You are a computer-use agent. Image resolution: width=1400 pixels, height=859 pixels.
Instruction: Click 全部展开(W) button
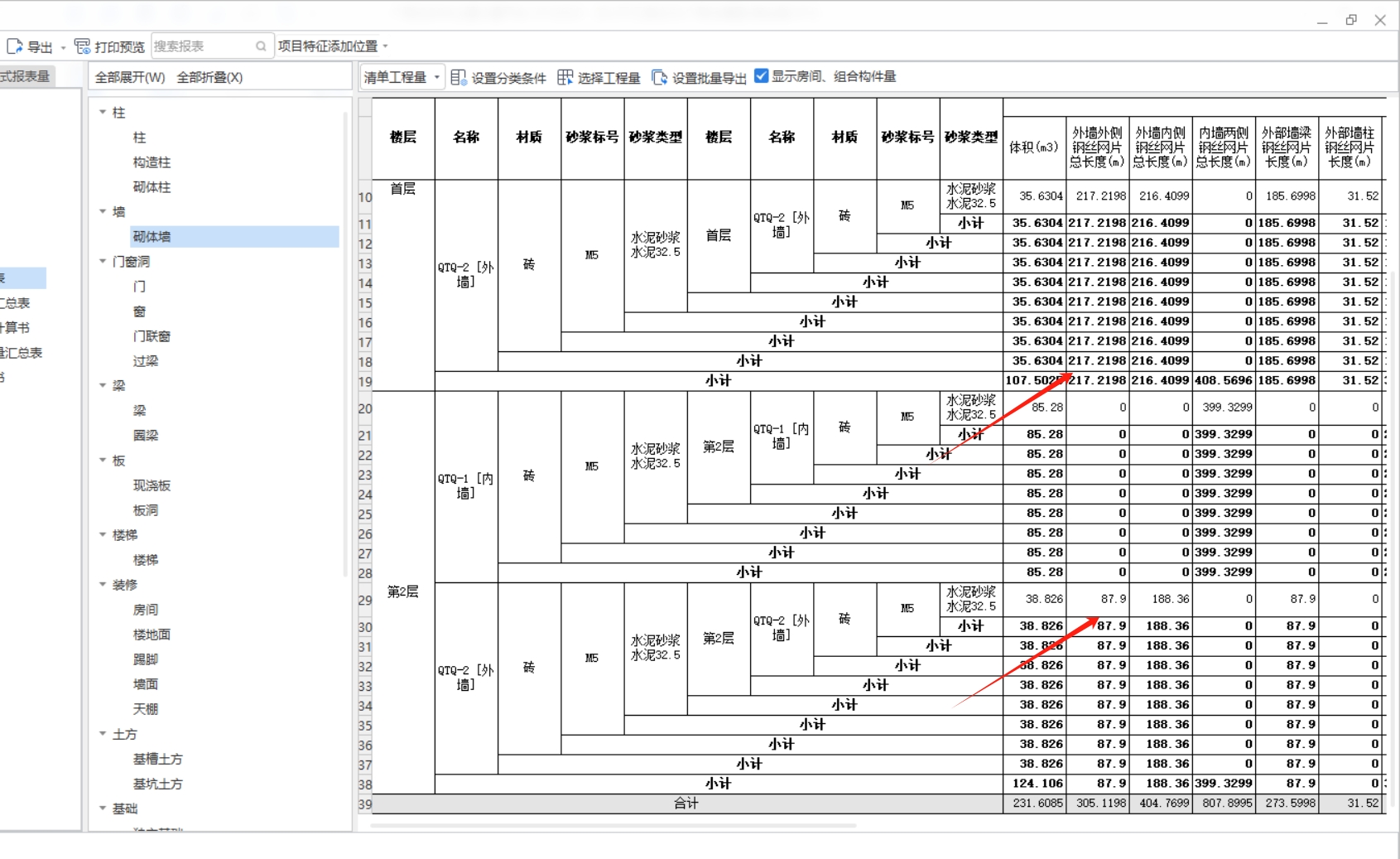click(130, 77)
